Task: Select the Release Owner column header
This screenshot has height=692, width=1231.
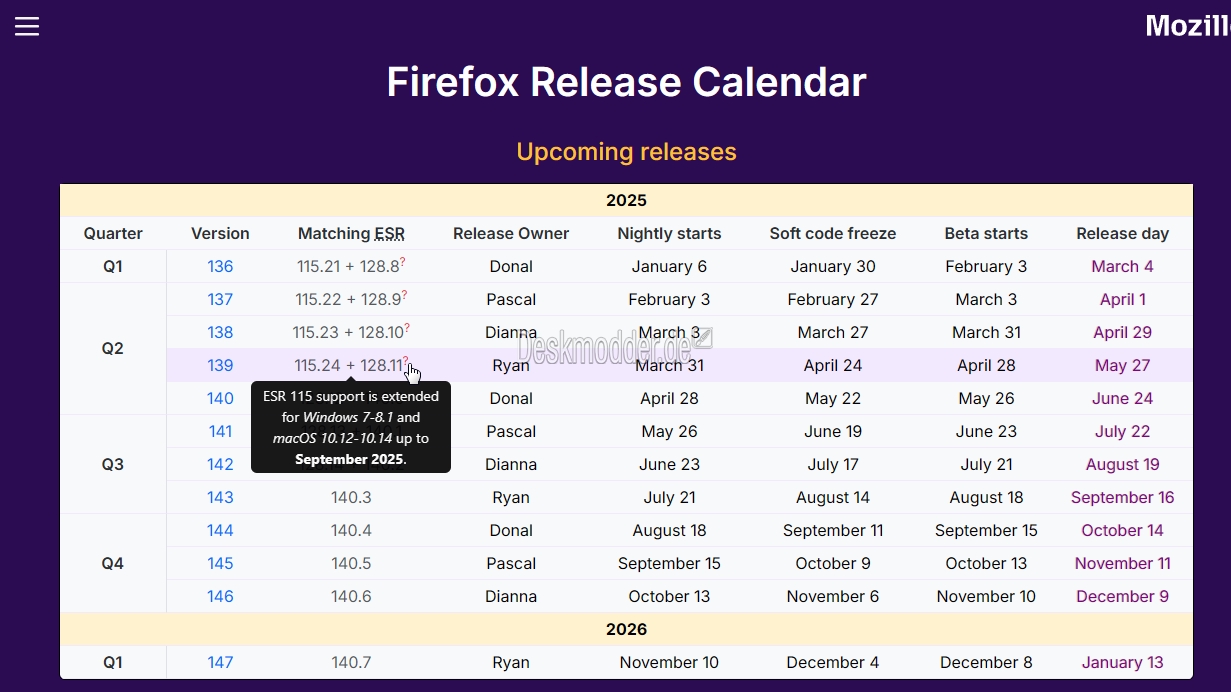Action: point(511,233)
